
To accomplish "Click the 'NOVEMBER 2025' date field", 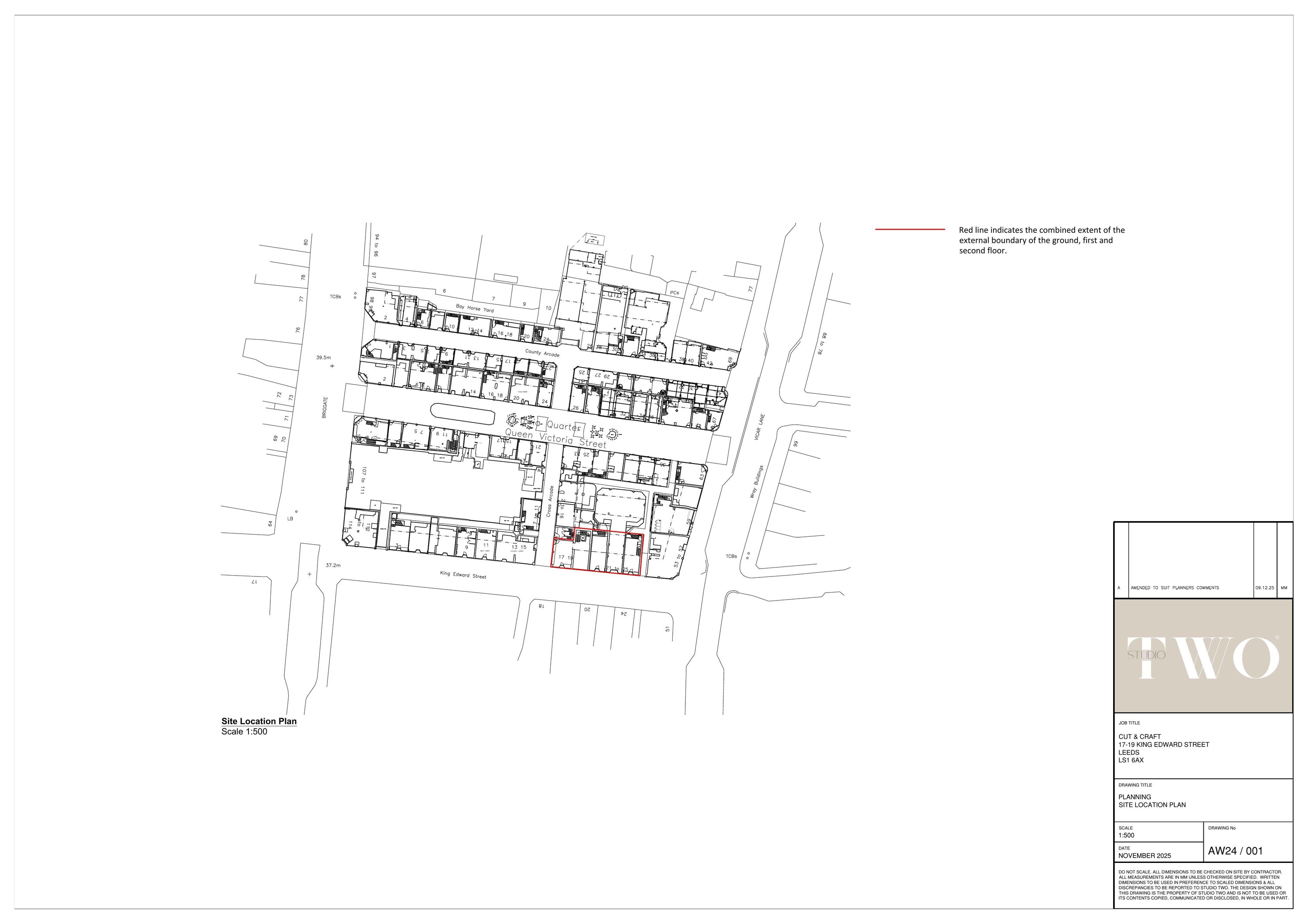I will pos(1144,856).
